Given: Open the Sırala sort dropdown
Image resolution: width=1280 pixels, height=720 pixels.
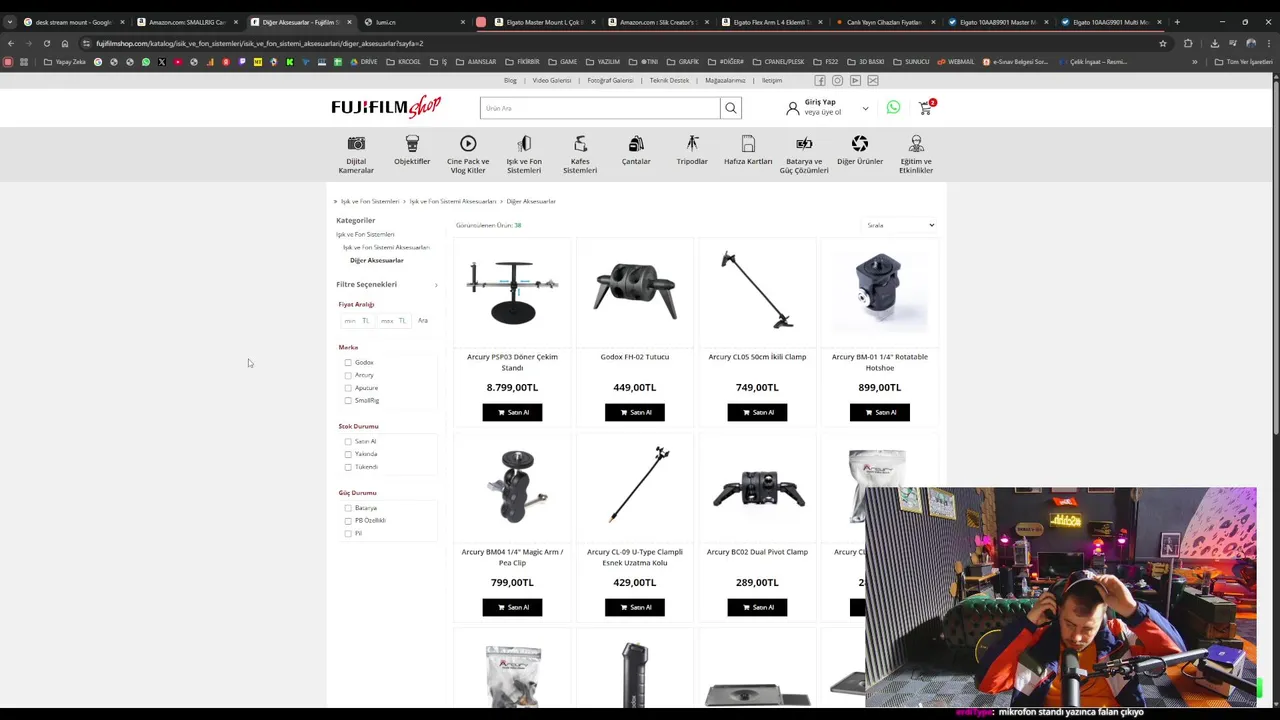Looking at the screenshot, I should point(900,225).
